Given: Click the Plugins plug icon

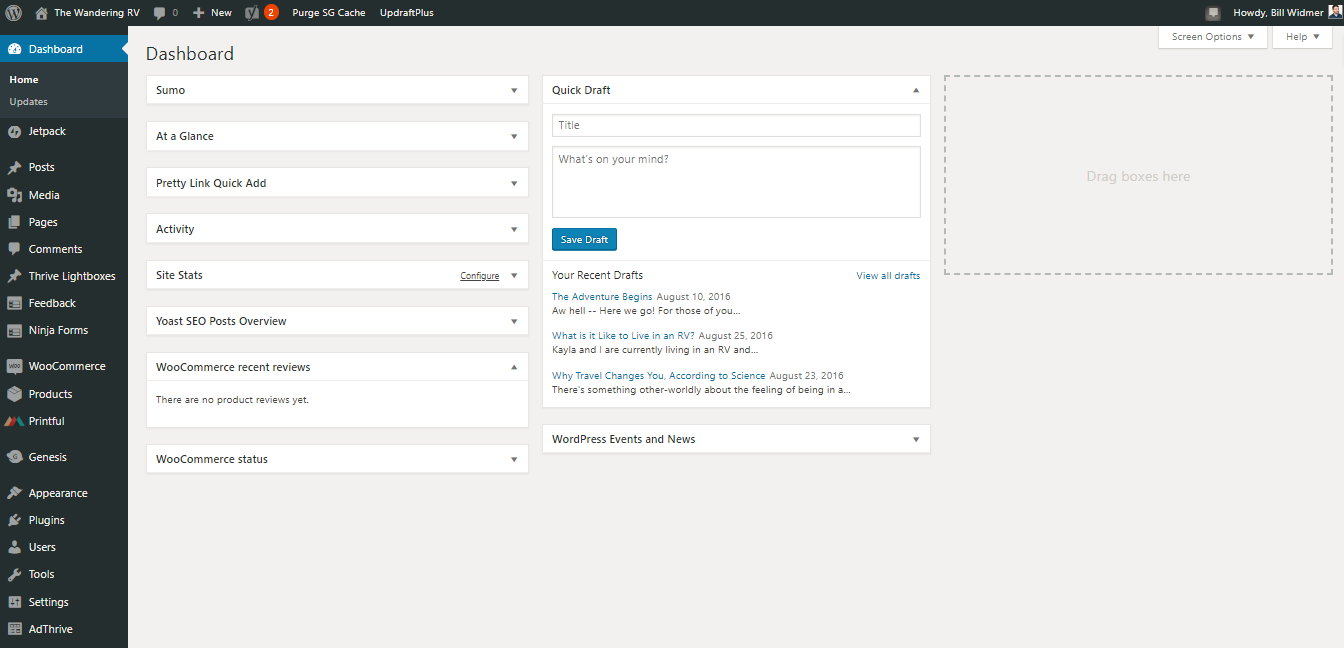Looking at the screenshot, I should (x=14, y=520).
